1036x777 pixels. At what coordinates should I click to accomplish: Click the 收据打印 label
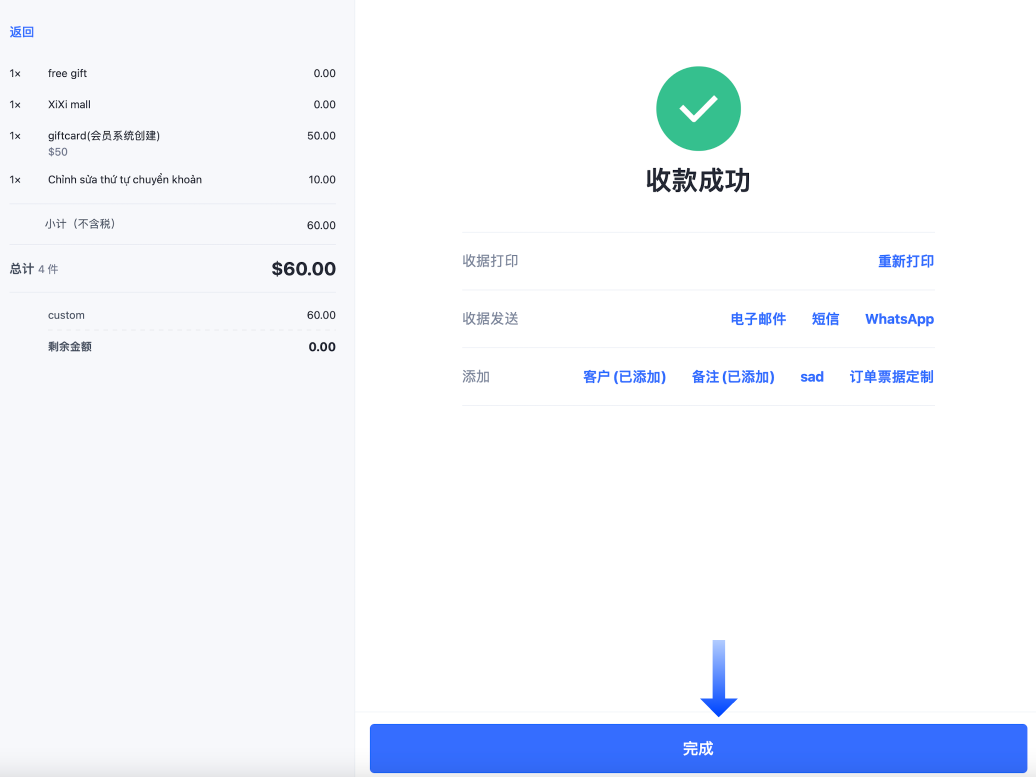pyautogui.click(x=490, y=261)
